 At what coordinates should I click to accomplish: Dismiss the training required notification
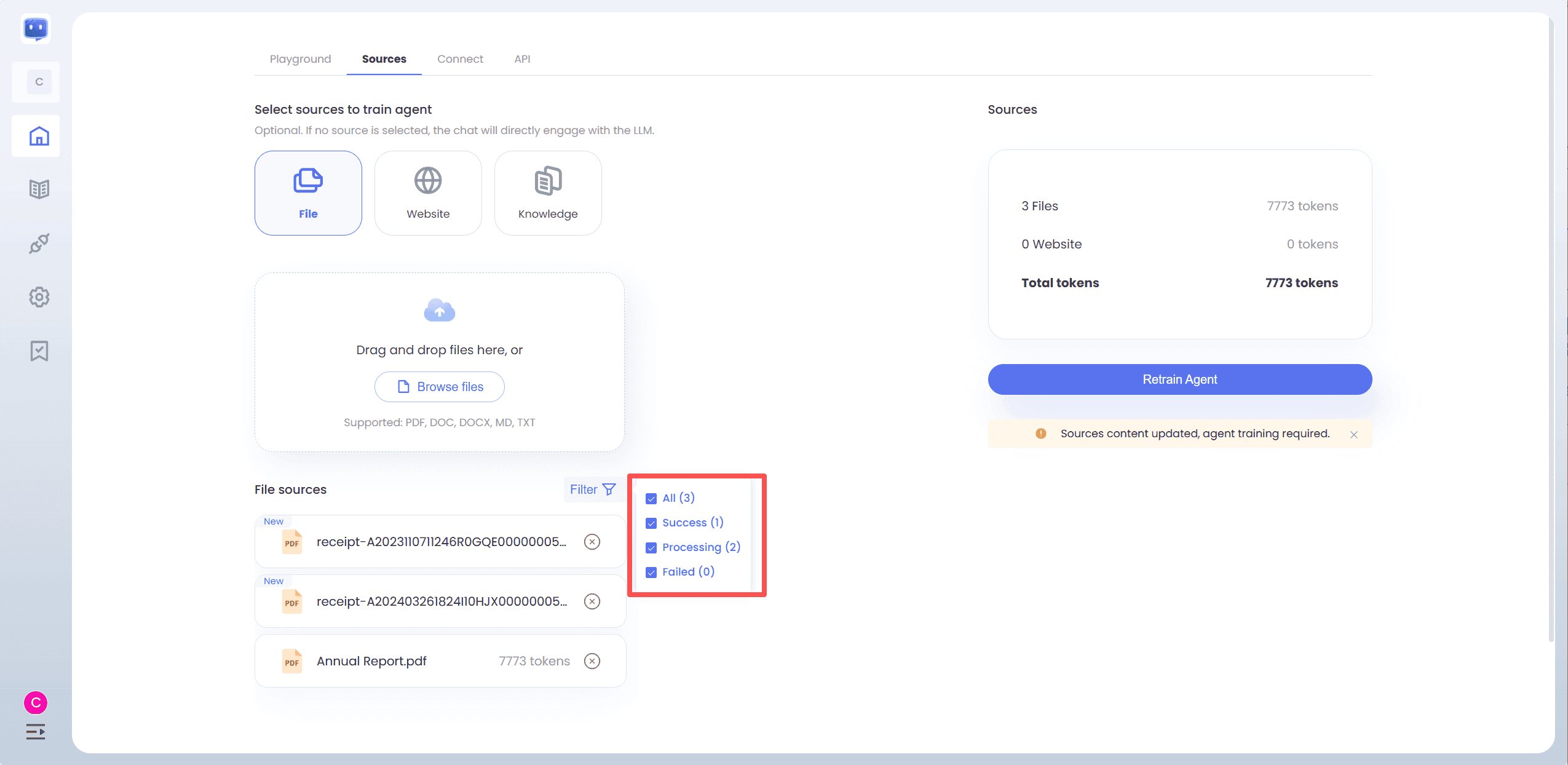(1353, 435)
